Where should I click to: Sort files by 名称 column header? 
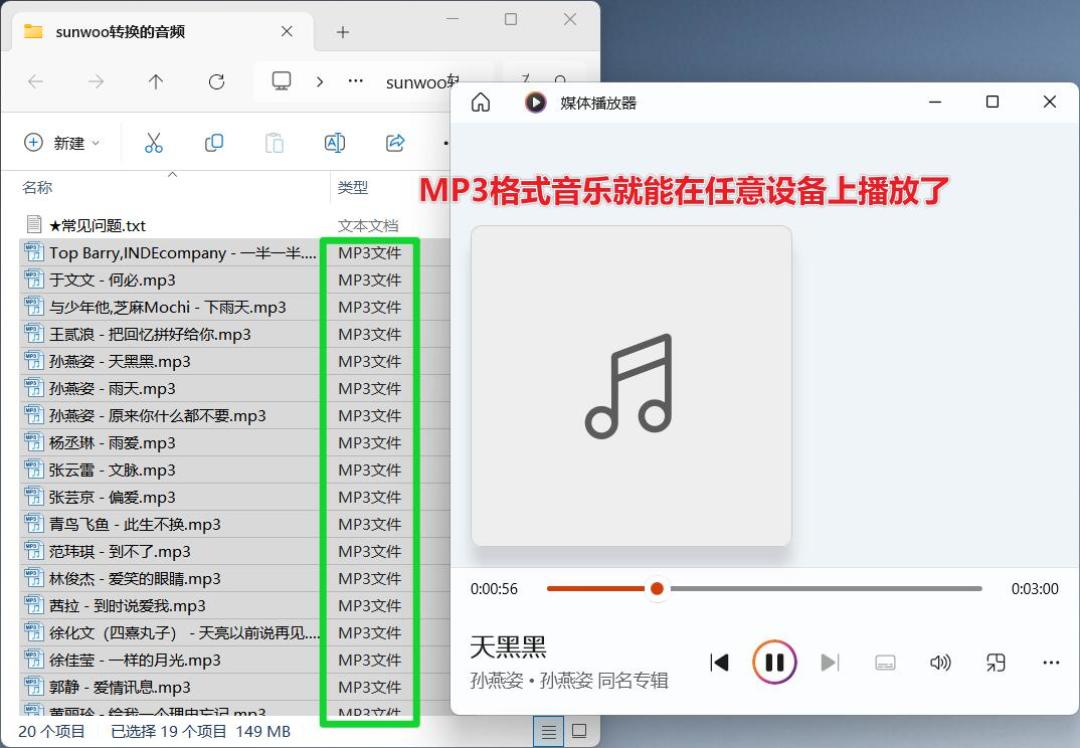[37, 187]
